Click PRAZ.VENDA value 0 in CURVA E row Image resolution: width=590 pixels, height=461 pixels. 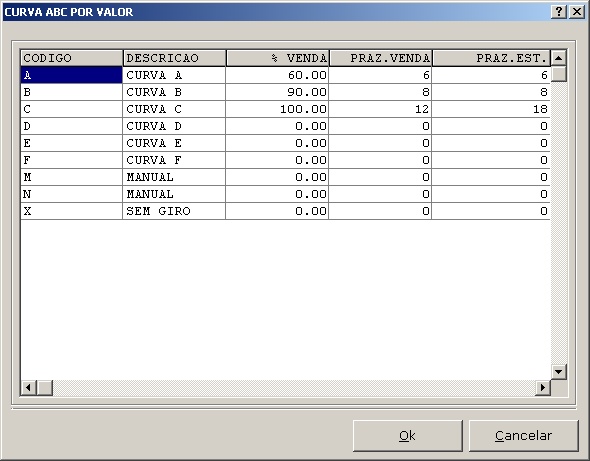tap(380, 143)
